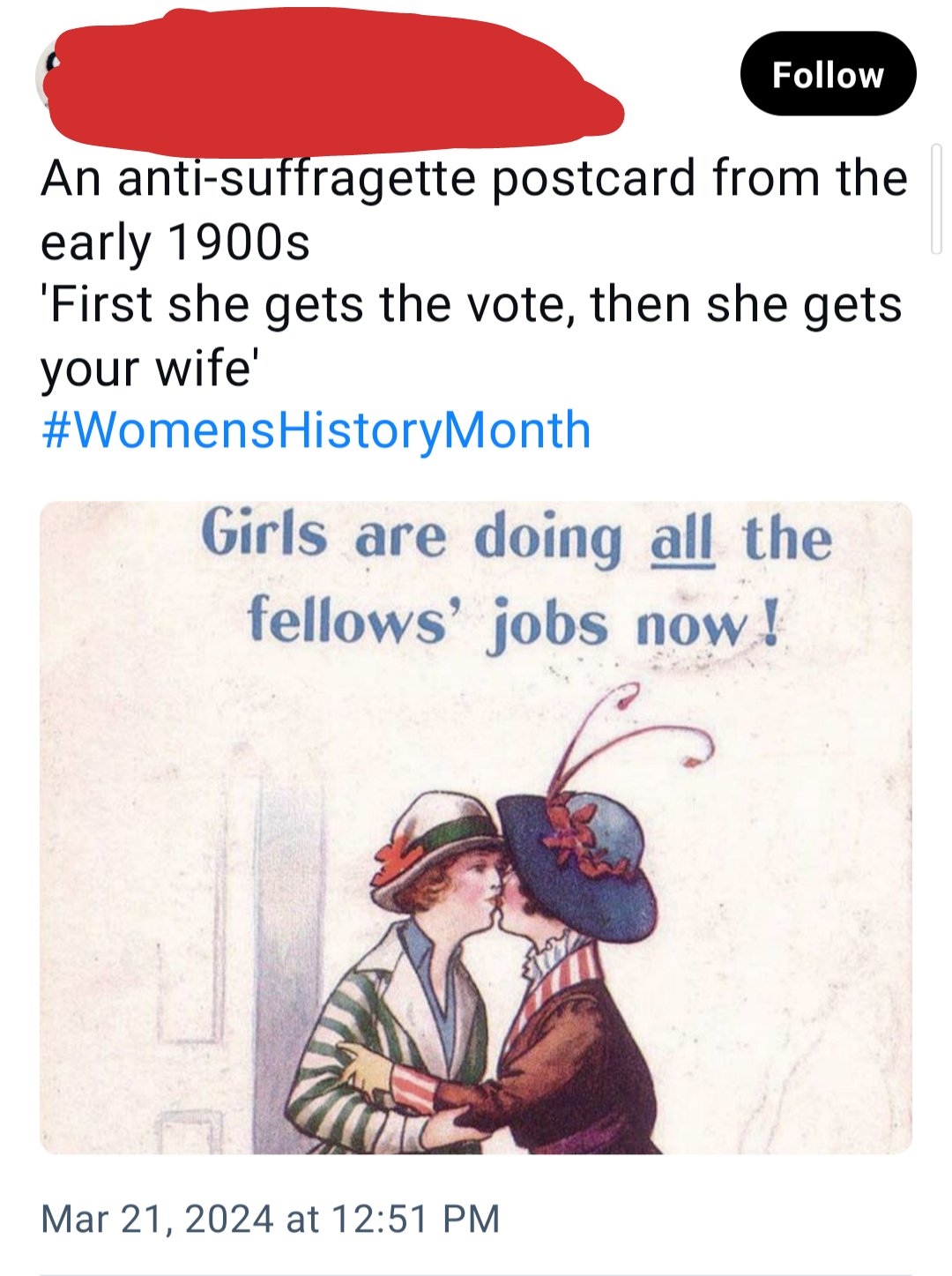This screenshot has height=1276, width=952.
Task: Open the #WomensHistoryMonth hashtag link
Action: tap(316, 429)
